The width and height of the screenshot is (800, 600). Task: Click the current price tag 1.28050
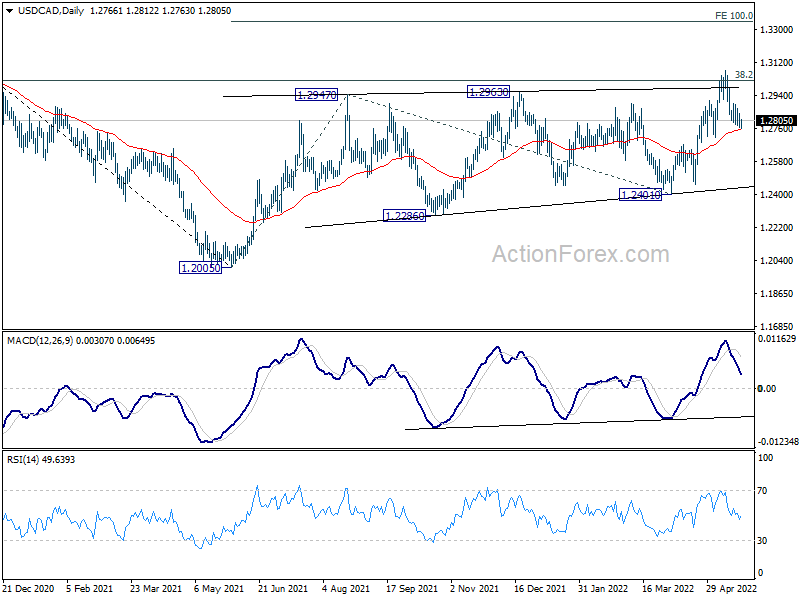pos(777,121)
